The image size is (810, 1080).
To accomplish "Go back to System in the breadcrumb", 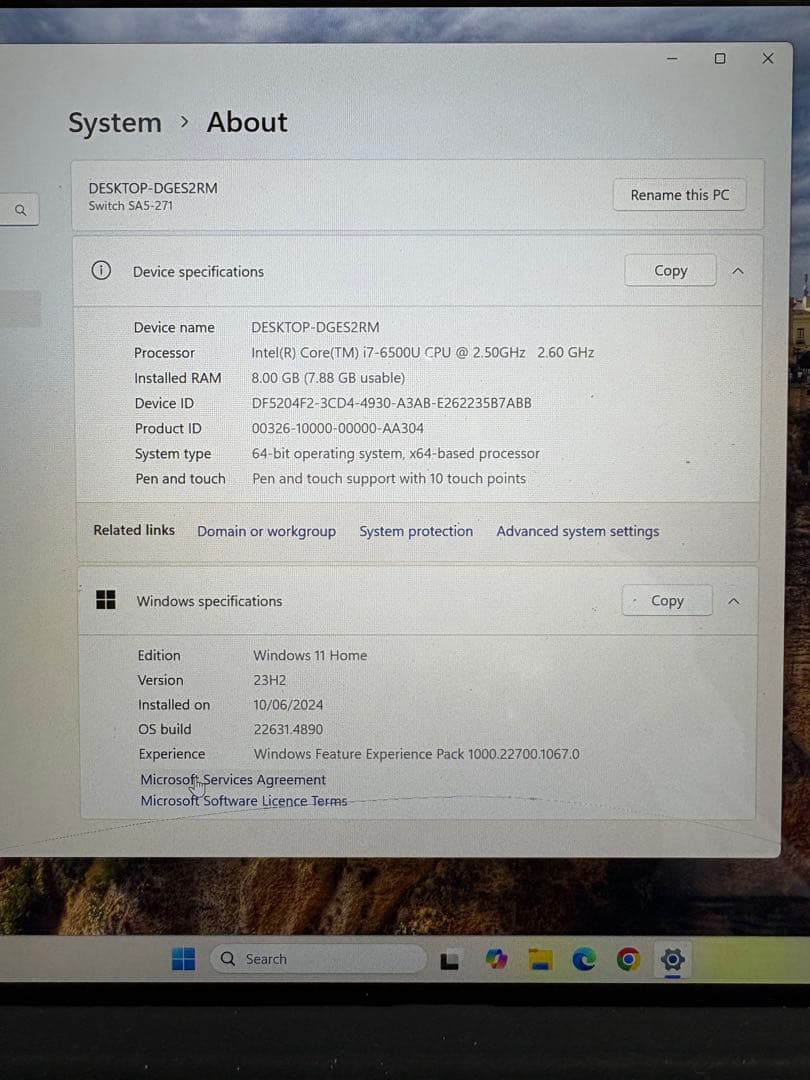I will point(114,122).
